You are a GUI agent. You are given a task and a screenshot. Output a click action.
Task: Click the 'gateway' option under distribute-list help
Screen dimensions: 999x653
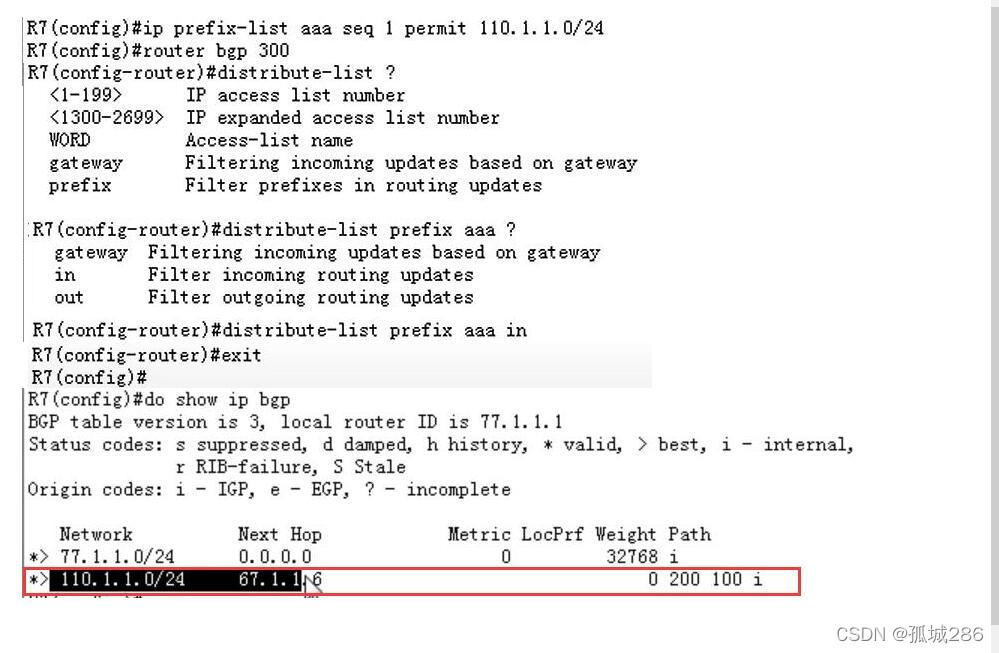pyautogui.click(x=85, y=163)
